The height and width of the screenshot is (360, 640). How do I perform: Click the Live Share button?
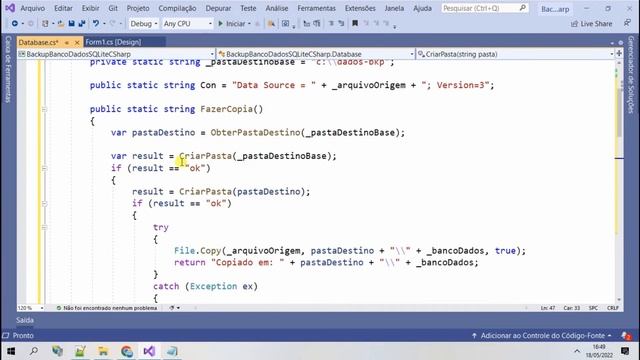(592, 24)
